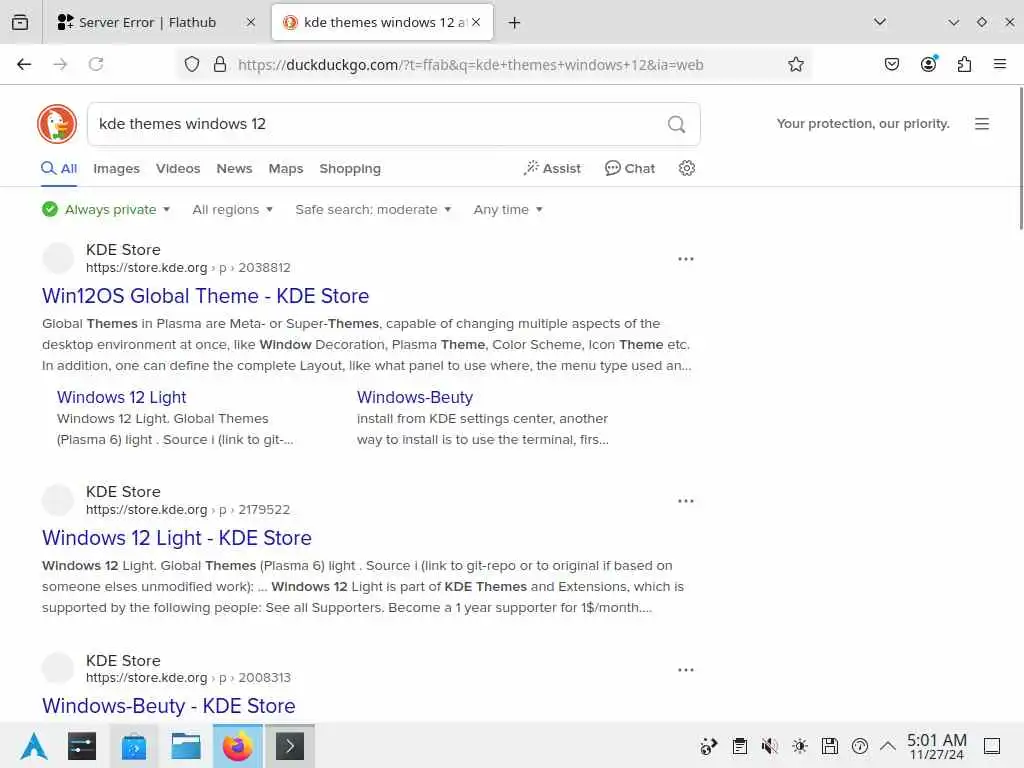1024x768 pixels.
Task: Open a new browser tab
Action: point(515,23)
